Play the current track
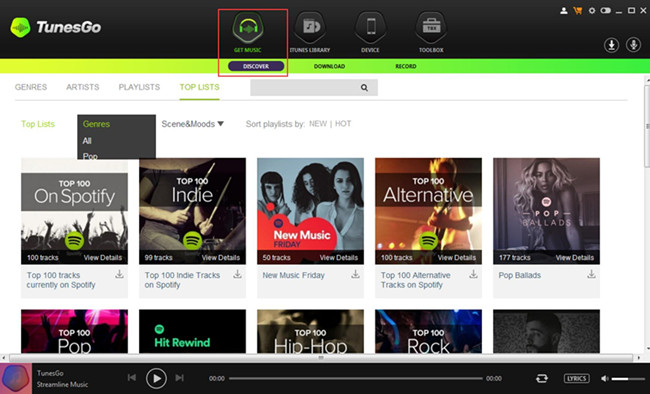The height and width of the screenshot is (394, 650). tap(156, 378)
